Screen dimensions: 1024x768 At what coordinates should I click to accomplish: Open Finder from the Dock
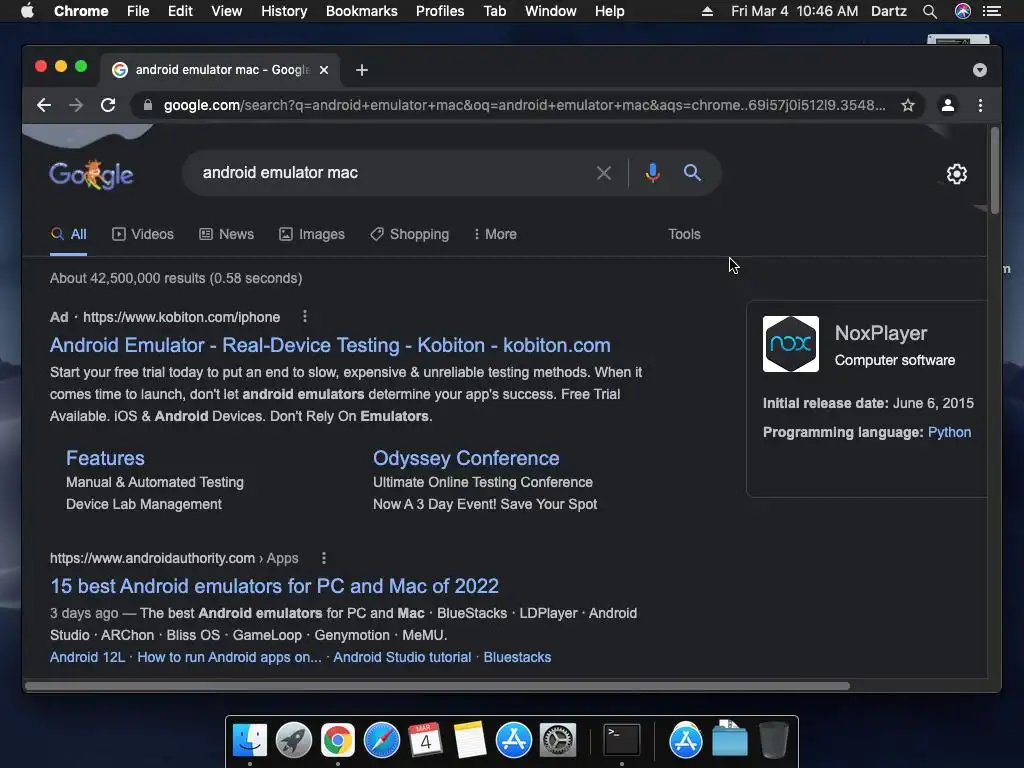(x=250, y=740)
